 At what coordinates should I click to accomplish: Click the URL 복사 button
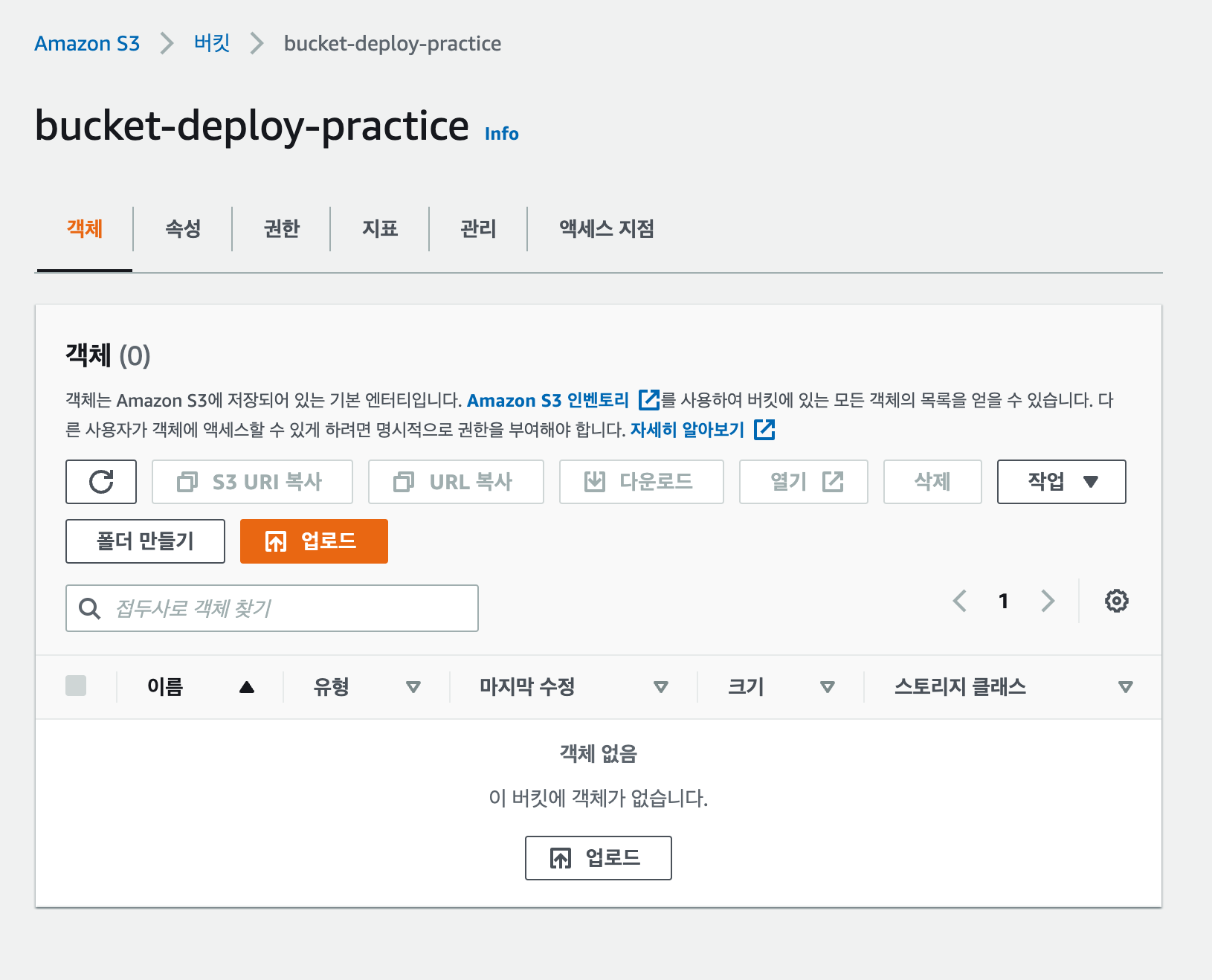pos(456,482)
